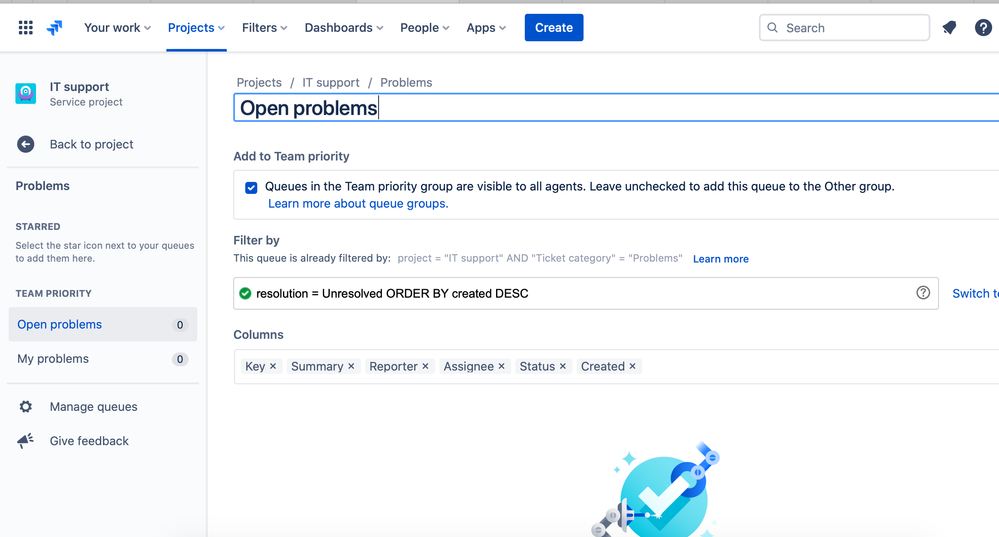999x537 pixels.
Task: Click the IT support project name
Action: [x=80, y=87]
